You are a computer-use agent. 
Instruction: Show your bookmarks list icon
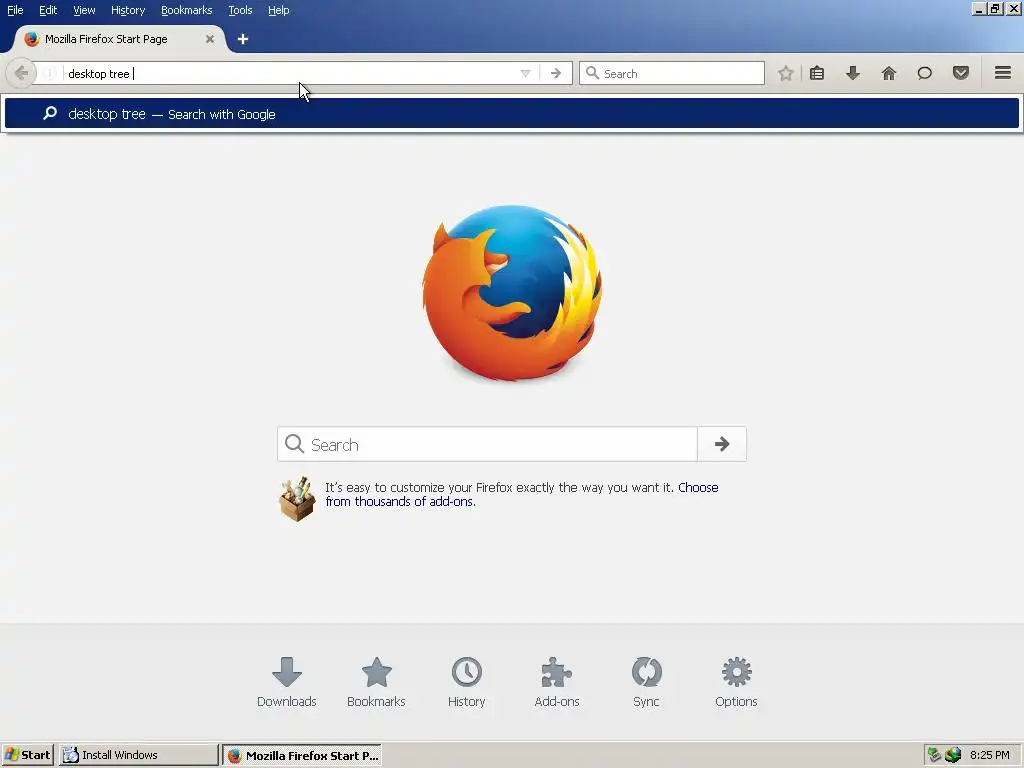tap(817, 73)
